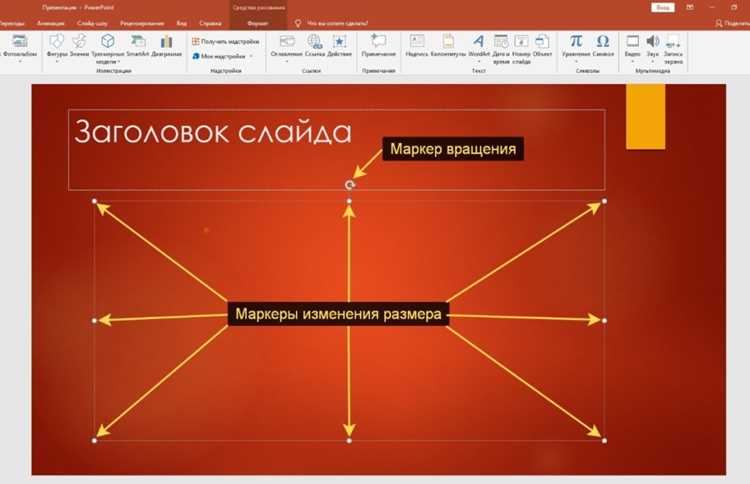The width and height of the screenshot is (750, 484).
Task: Insert a Символ omega symbol
Action: click(603, 46)
